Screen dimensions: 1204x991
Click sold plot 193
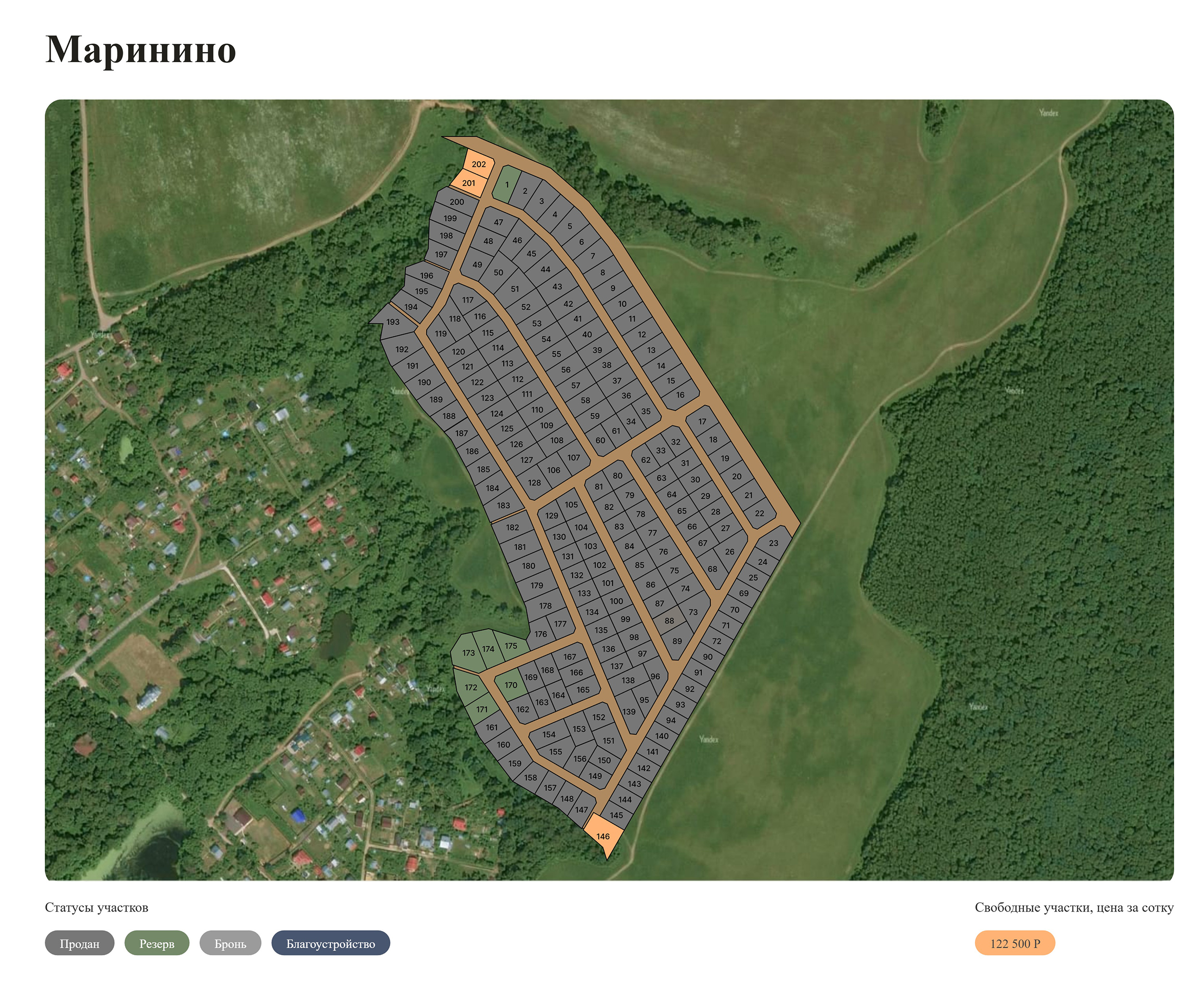coord(393,322)
